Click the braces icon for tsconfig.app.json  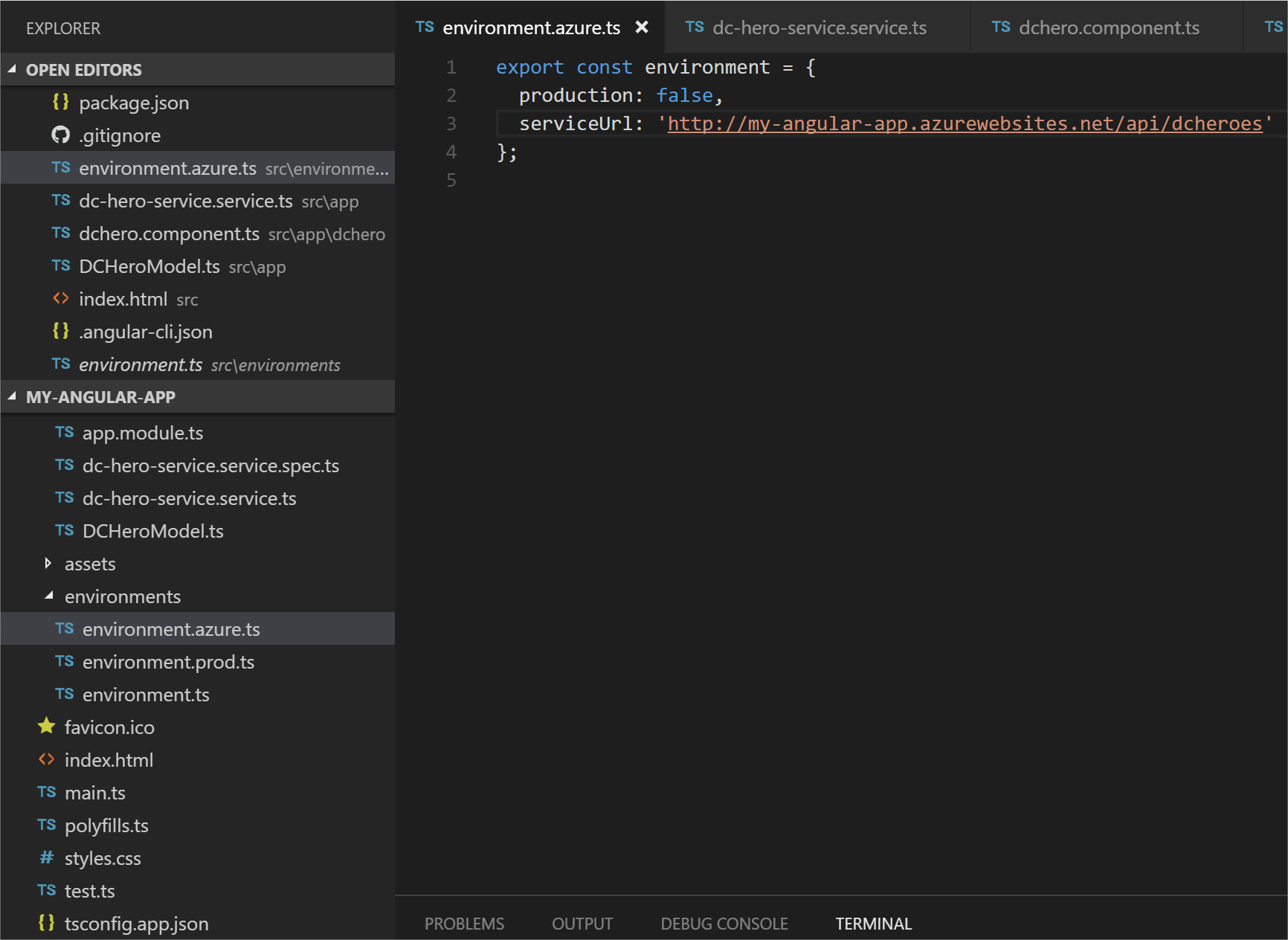(46, 922)
